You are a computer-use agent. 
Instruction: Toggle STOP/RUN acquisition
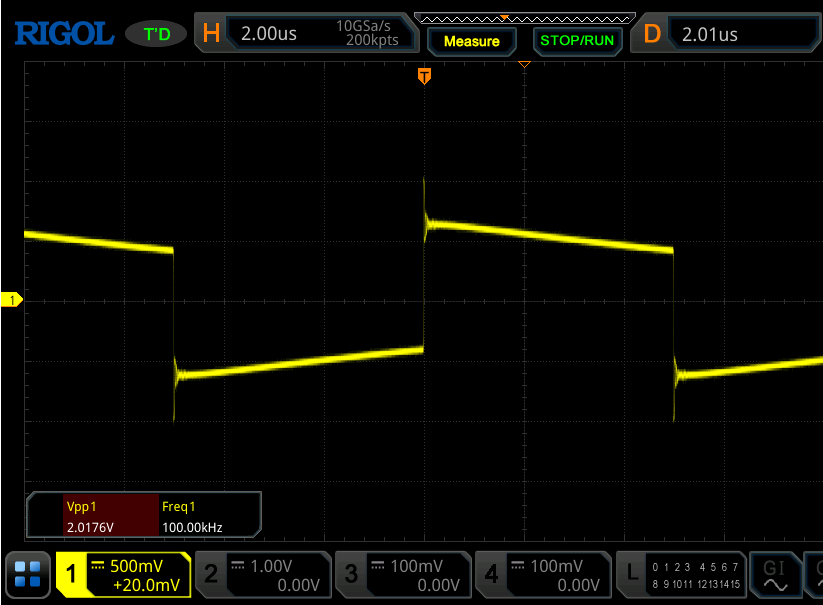(577, 40)
